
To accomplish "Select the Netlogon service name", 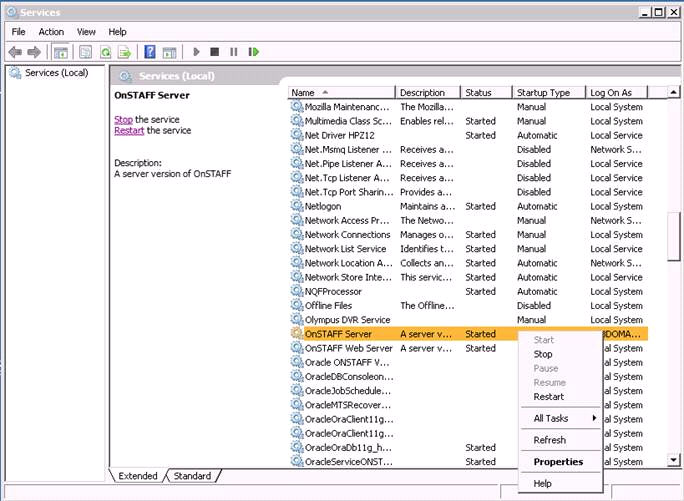I will pyautogui.click(x=323, y=206).
